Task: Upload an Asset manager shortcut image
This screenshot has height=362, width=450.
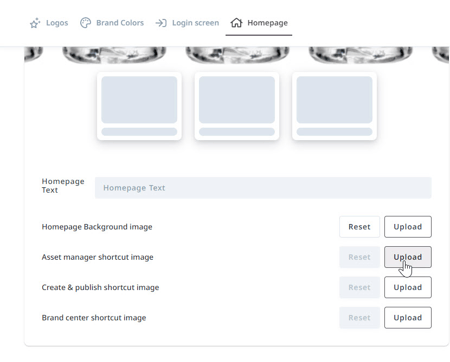Action: coord(408,257)
